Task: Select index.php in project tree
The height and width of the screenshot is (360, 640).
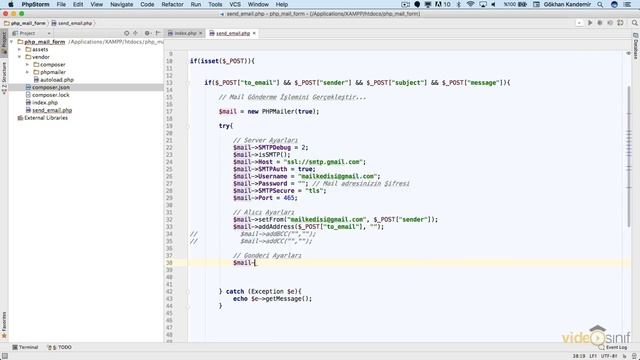Action: click(x=42, y=102)
